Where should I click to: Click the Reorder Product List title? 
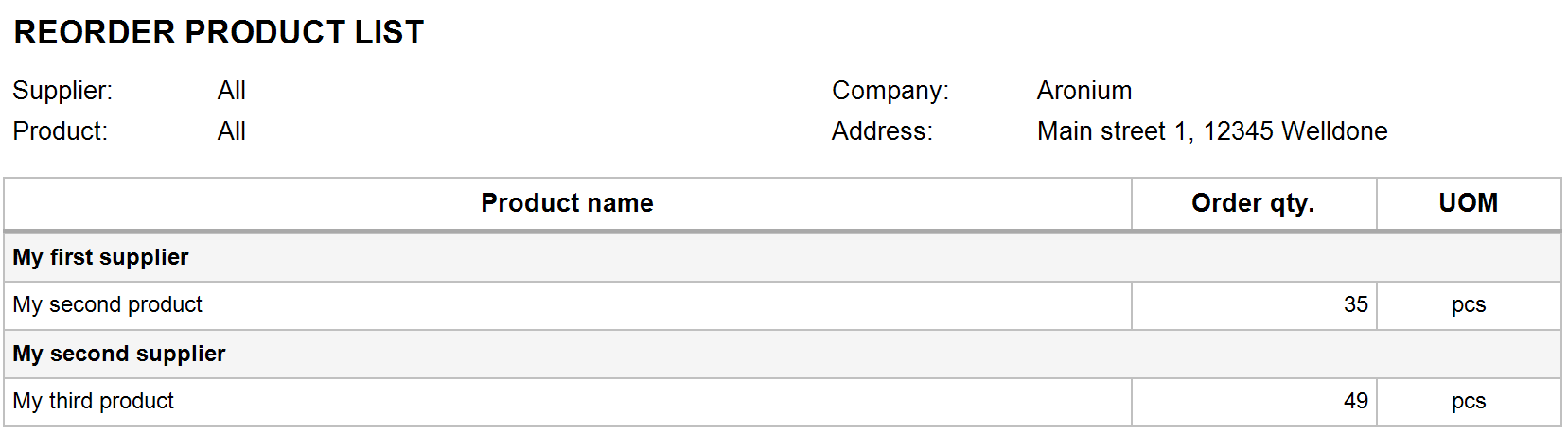219,32
